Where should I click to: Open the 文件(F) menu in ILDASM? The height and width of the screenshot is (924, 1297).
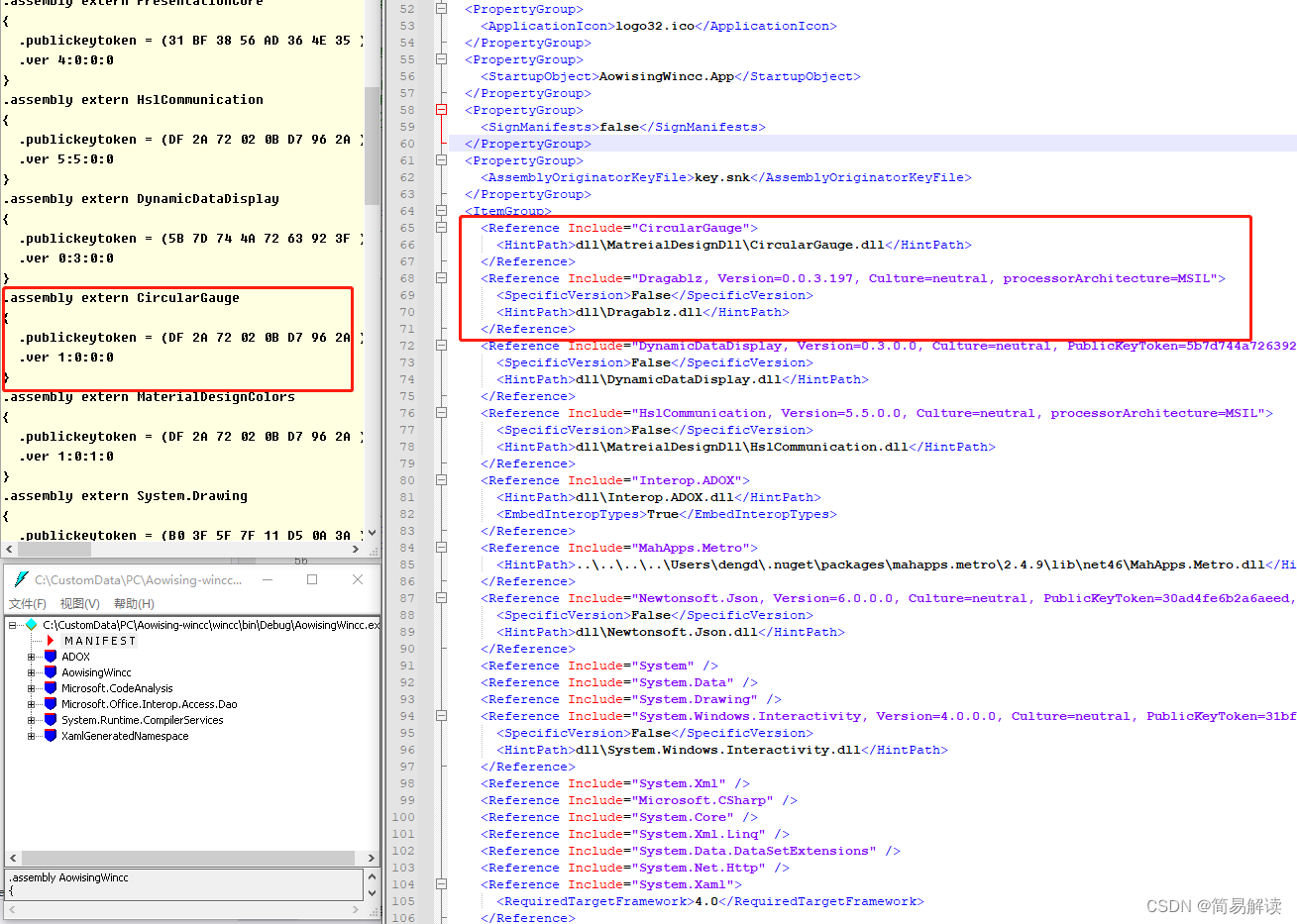[x=28, y=604]
